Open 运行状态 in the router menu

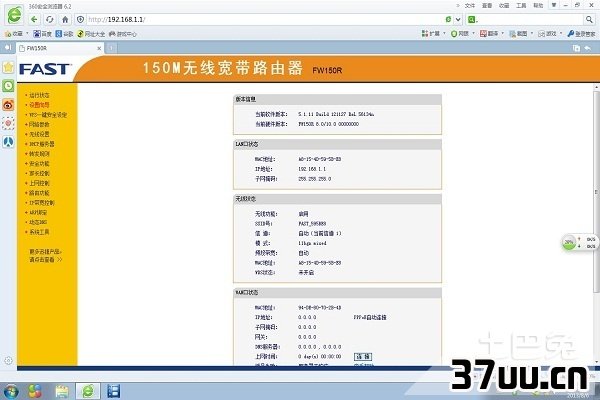(x=39, y=95)
